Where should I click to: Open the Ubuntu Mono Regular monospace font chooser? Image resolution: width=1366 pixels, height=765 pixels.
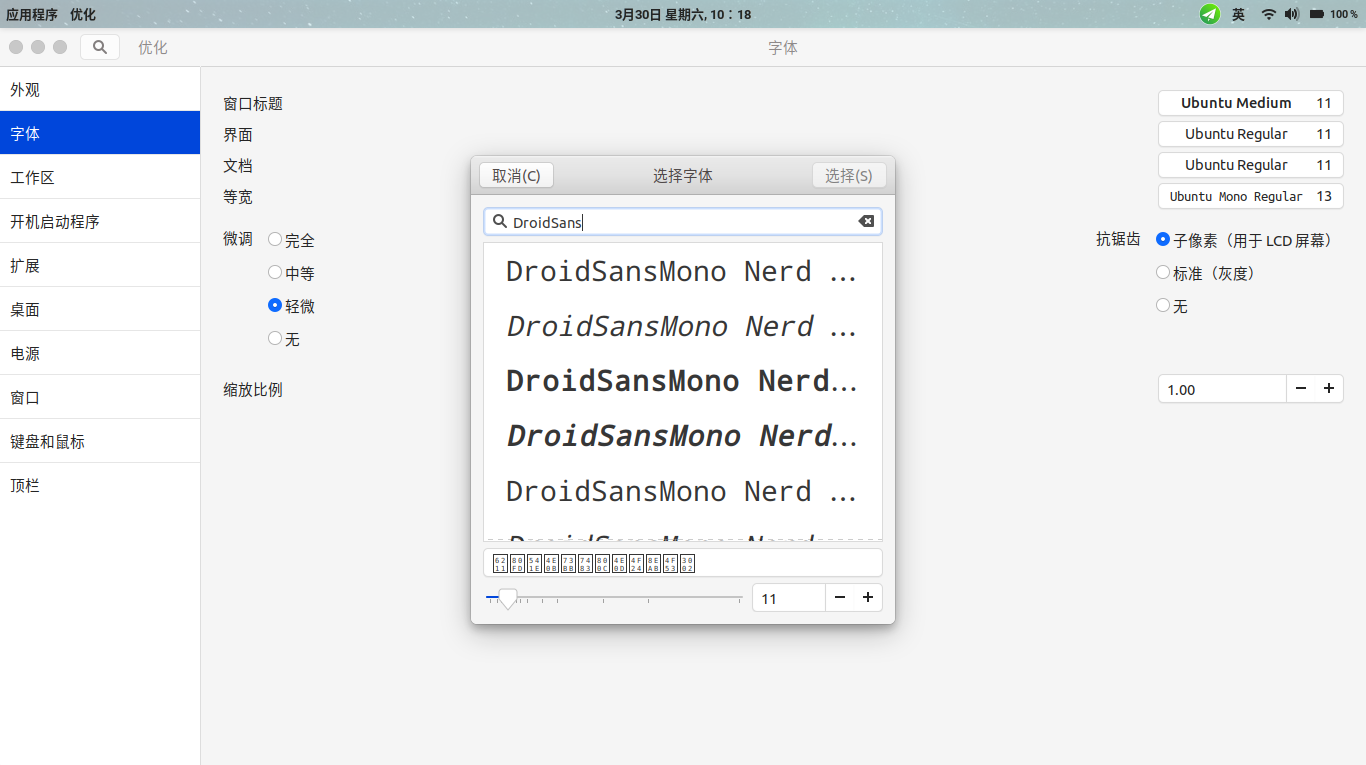coord(1250,196)
